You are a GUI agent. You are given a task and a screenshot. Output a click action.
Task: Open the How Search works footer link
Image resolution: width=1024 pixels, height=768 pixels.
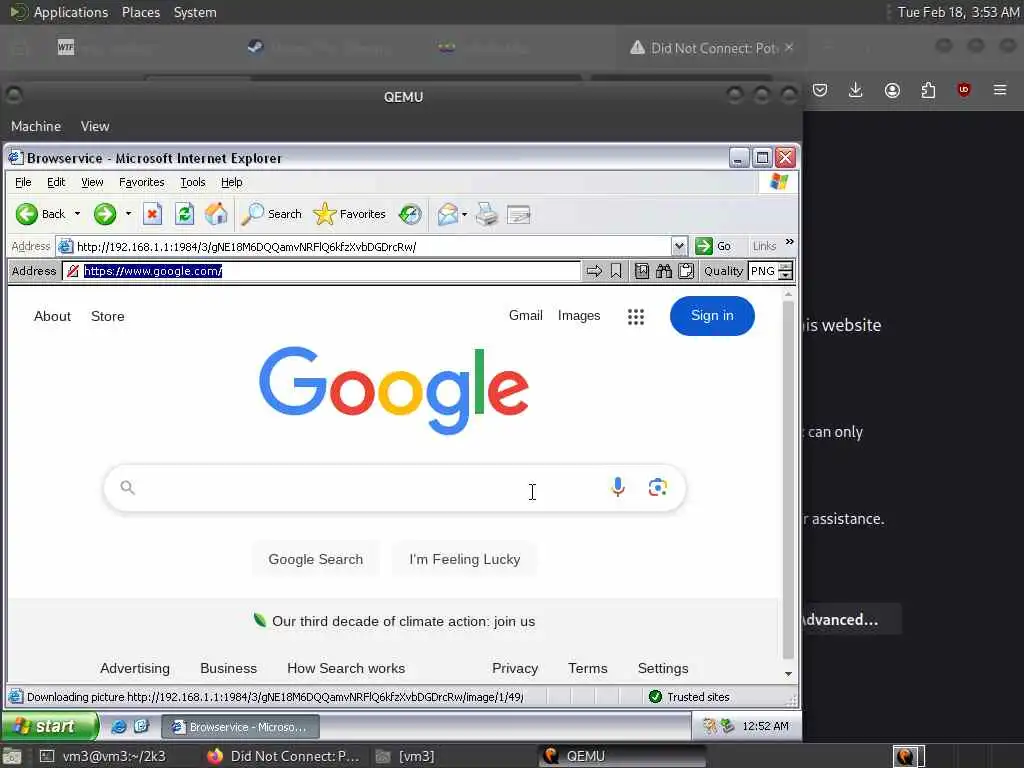tap(346, 668)
